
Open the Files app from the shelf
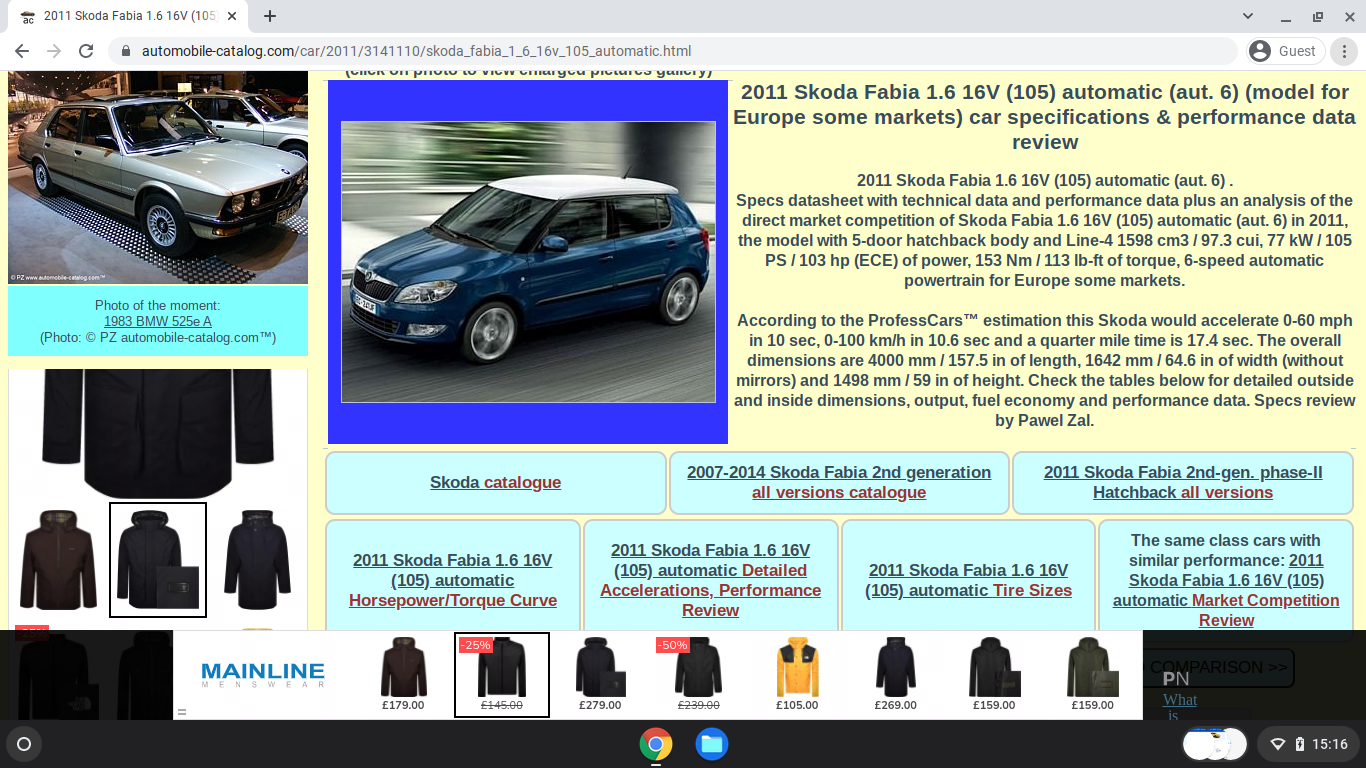tap(712, 744)
